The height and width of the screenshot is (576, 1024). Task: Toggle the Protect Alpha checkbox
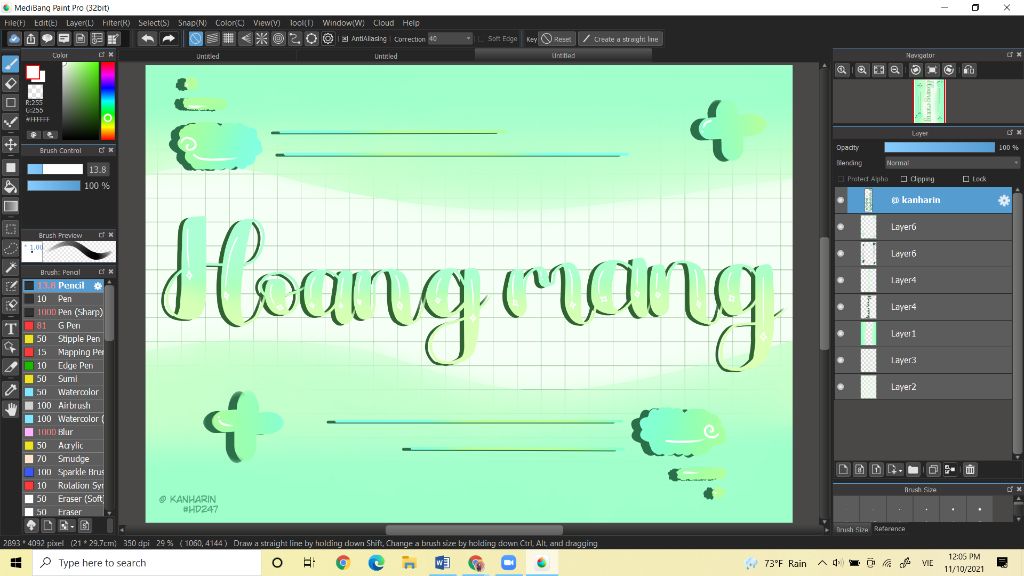pyautogui.click(x=840, y=179)
